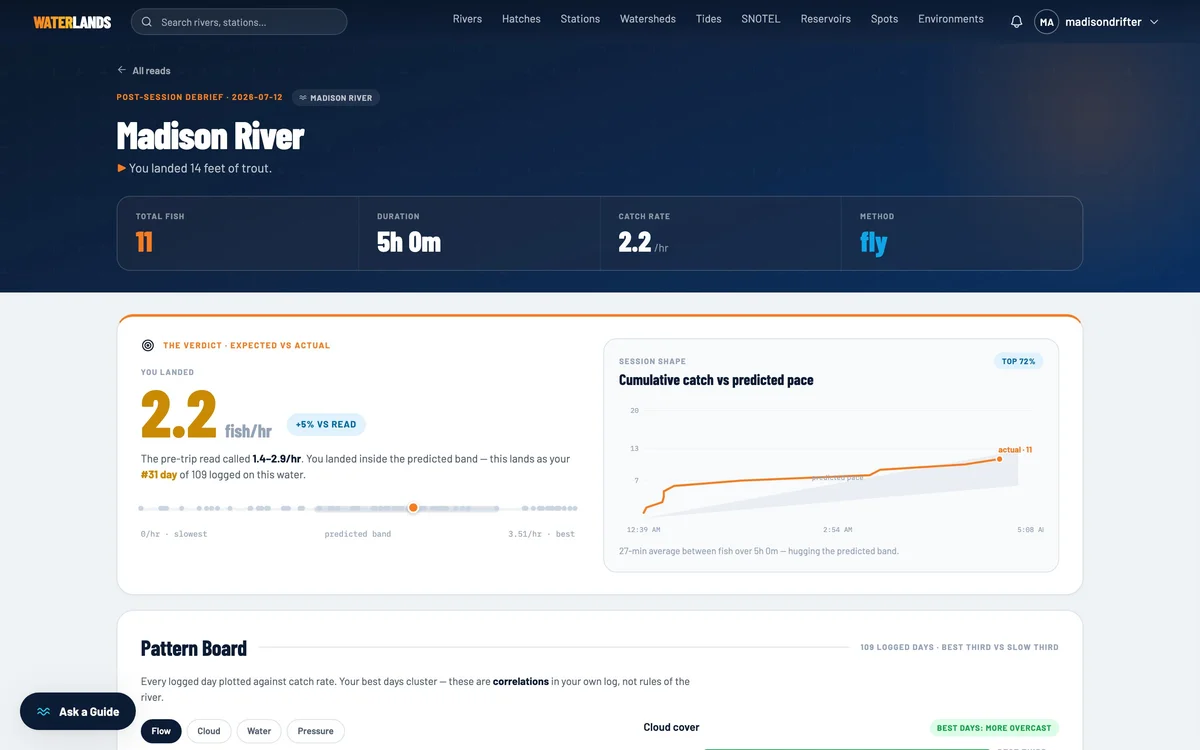
Task: Focus the Search rivers, stations field
Action: click(x=239, y=22)
